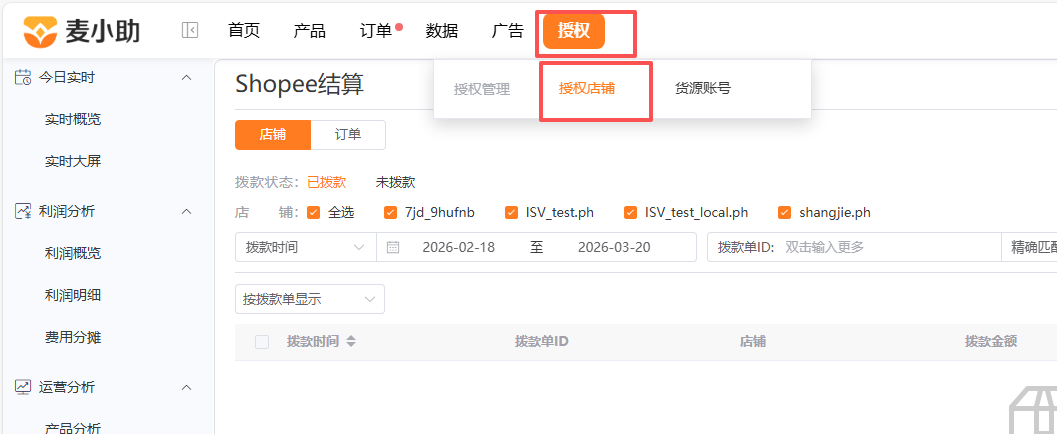Screen dimensions: 1057x434
Task: Open 产品分析 in the sidebar
Action: [x=73, y=428]
